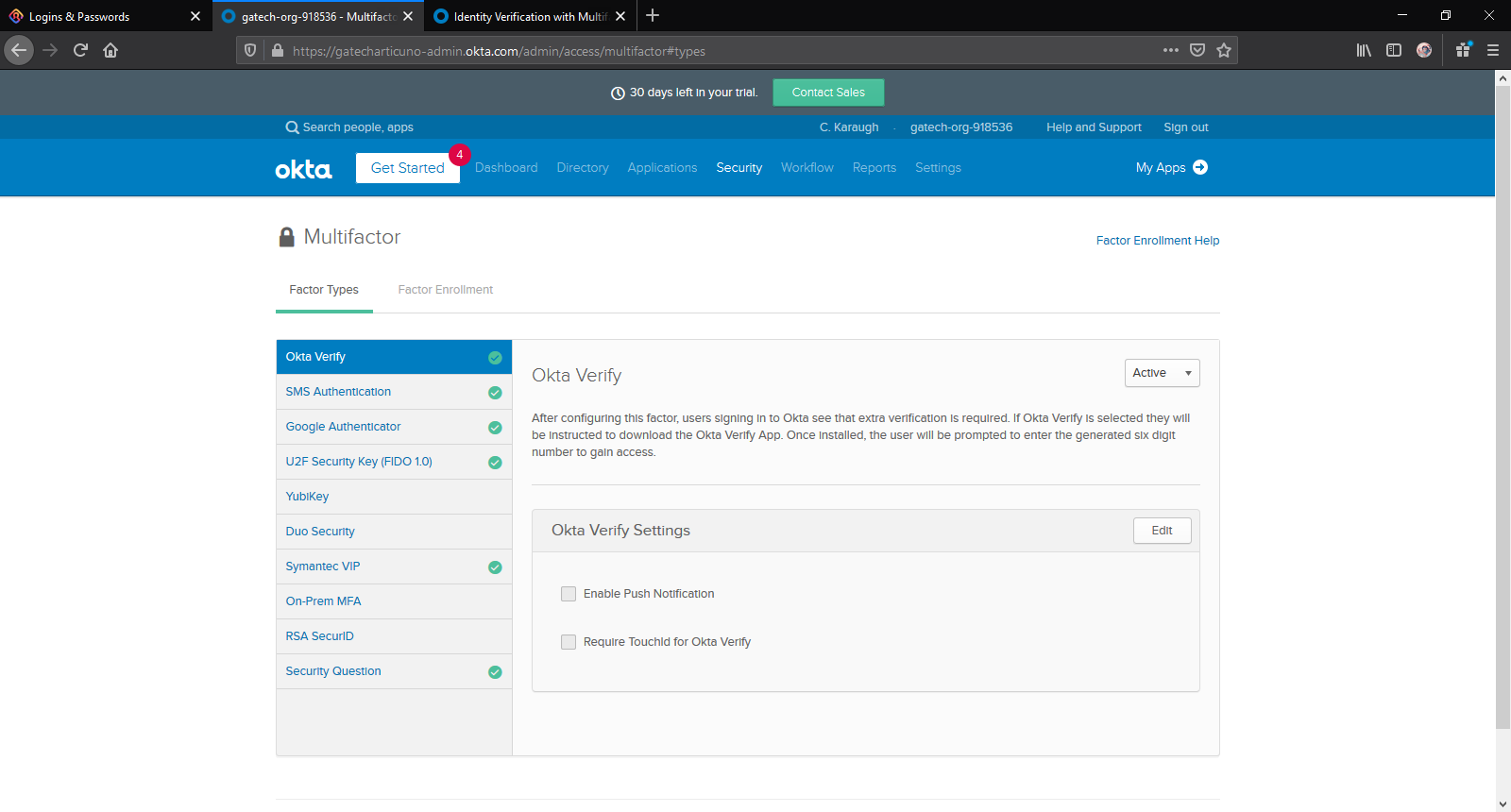Click the Okta logo
The image size is (1511, 812).
[303, 169]
